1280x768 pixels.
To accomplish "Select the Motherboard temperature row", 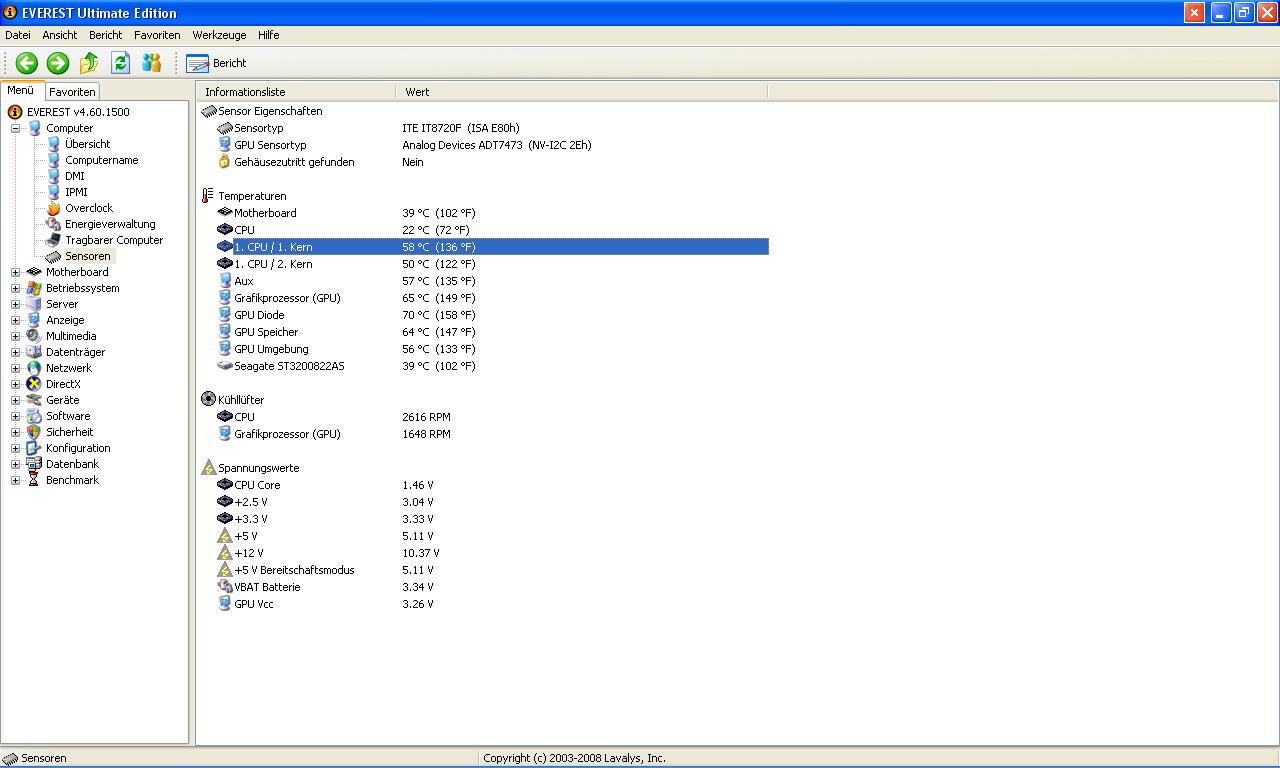I will (x=483, y=213).
